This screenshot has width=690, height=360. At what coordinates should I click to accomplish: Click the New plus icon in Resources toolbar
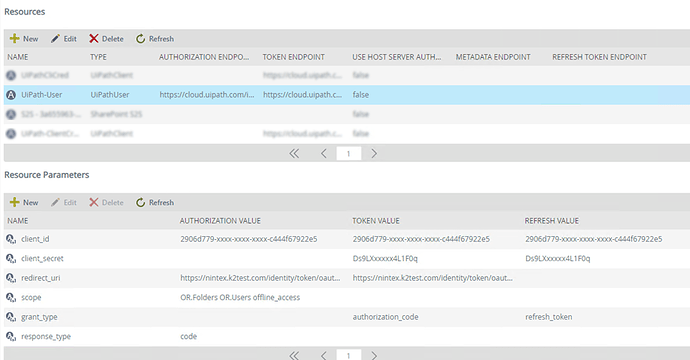[x=15, y=39]
